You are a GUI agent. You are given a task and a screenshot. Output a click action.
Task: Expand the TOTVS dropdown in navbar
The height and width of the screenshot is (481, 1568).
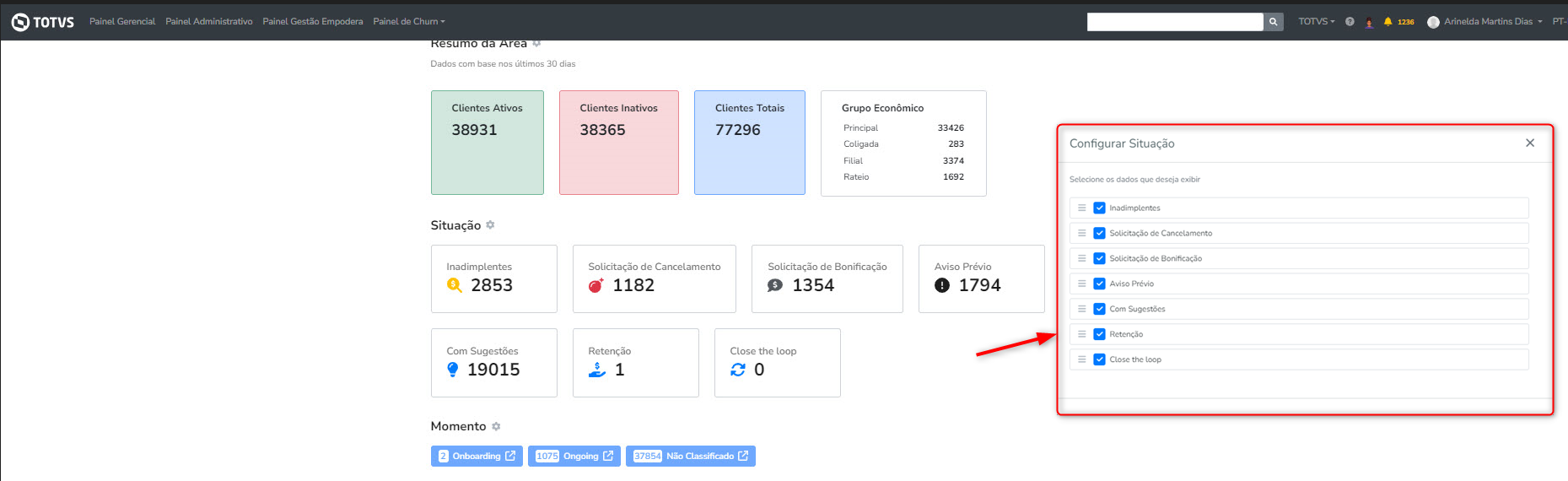1317,22
